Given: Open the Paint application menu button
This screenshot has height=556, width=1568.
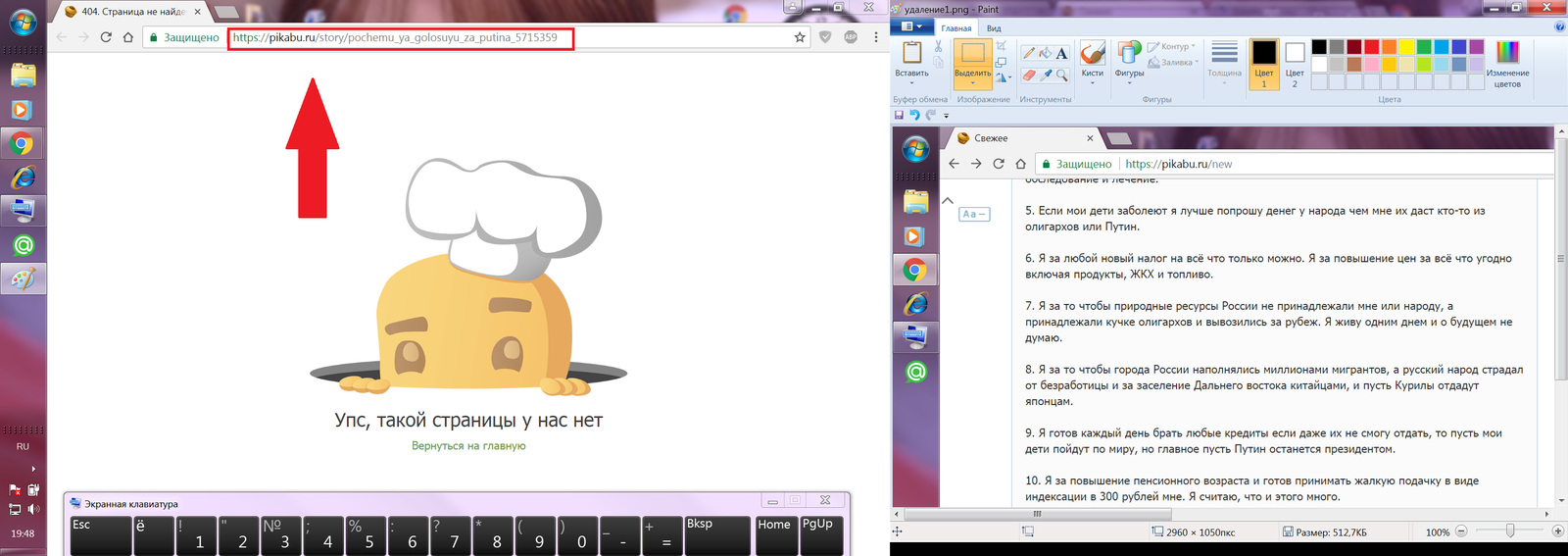Looking at the screenshot, I should click(x=911, y=27).
